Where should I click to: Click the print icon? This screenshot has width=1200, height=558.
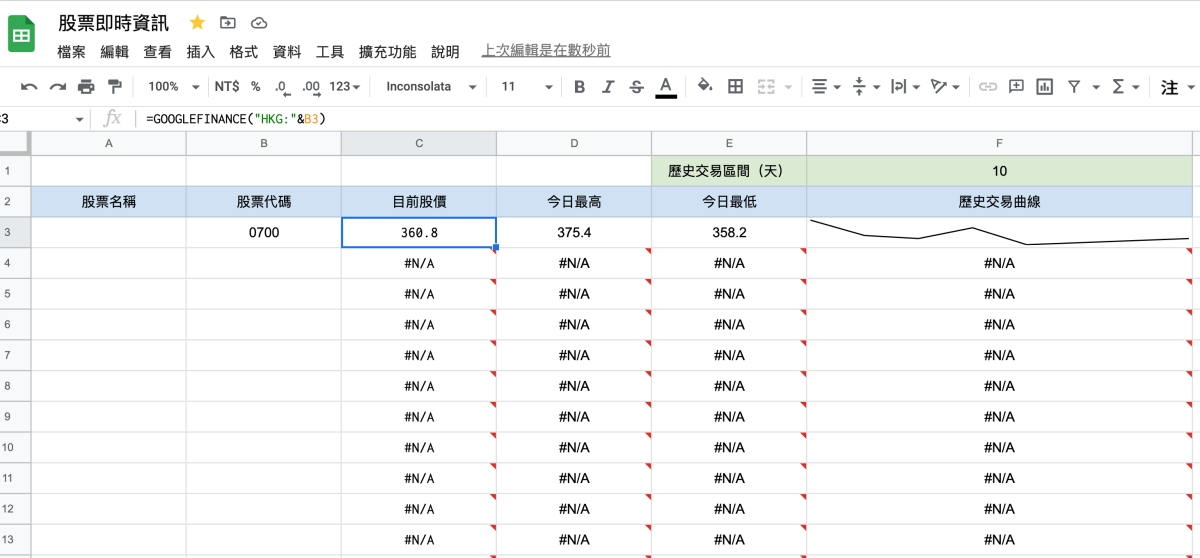(x=86, y=87)
